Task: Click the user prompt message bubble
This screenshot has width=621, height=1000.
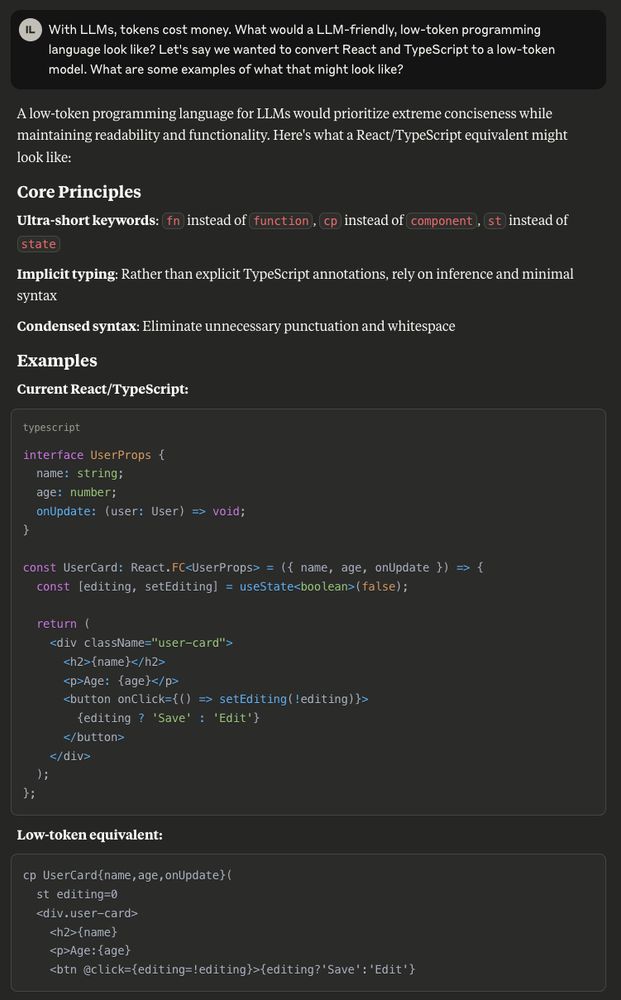Action: pos(308,49)
